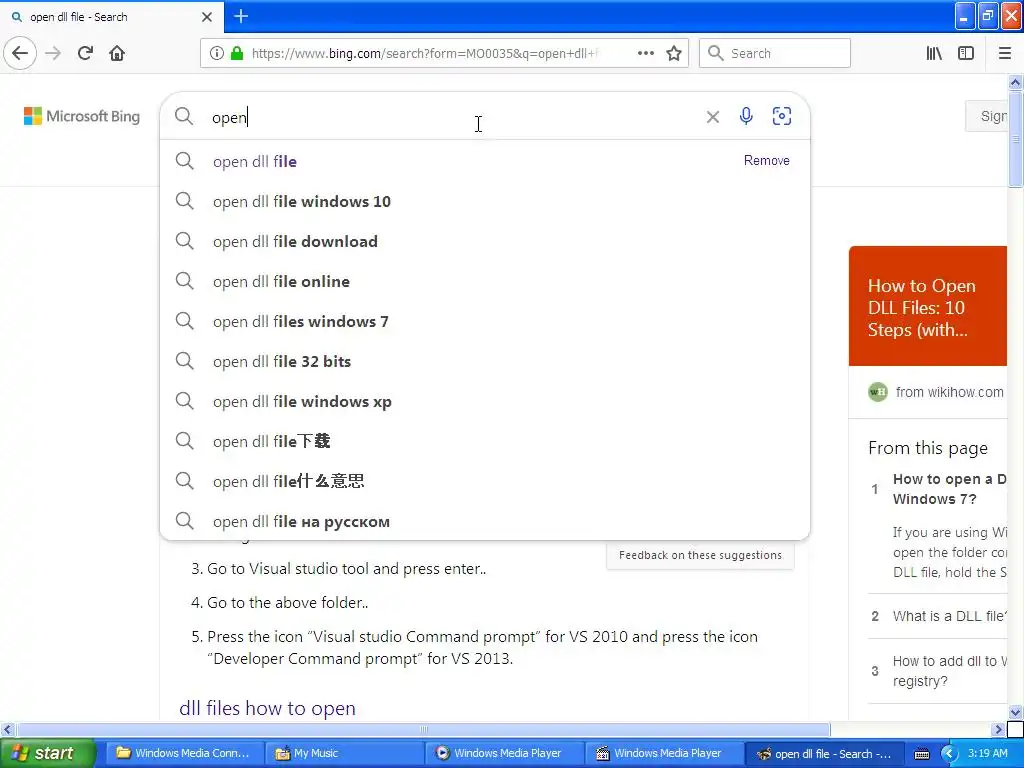Open 'How to Open DLL Files' orange card
The width and height of the screenshot is (1024, 768).
[927, 306]
